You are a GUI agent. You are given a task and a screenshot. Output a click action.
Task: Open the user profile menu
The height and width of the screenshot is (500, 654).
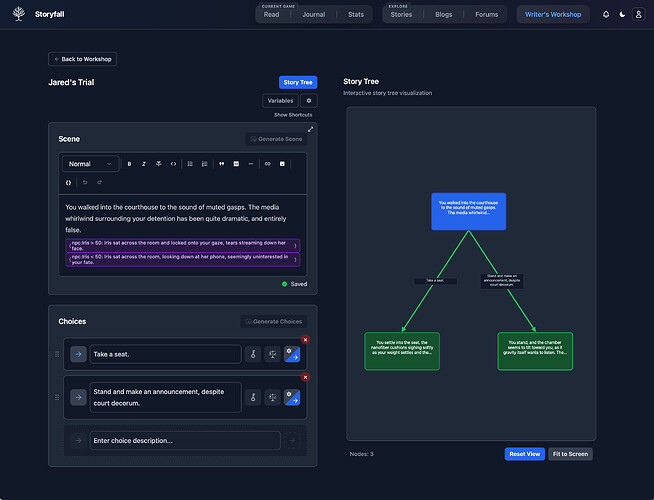(639, 15)
